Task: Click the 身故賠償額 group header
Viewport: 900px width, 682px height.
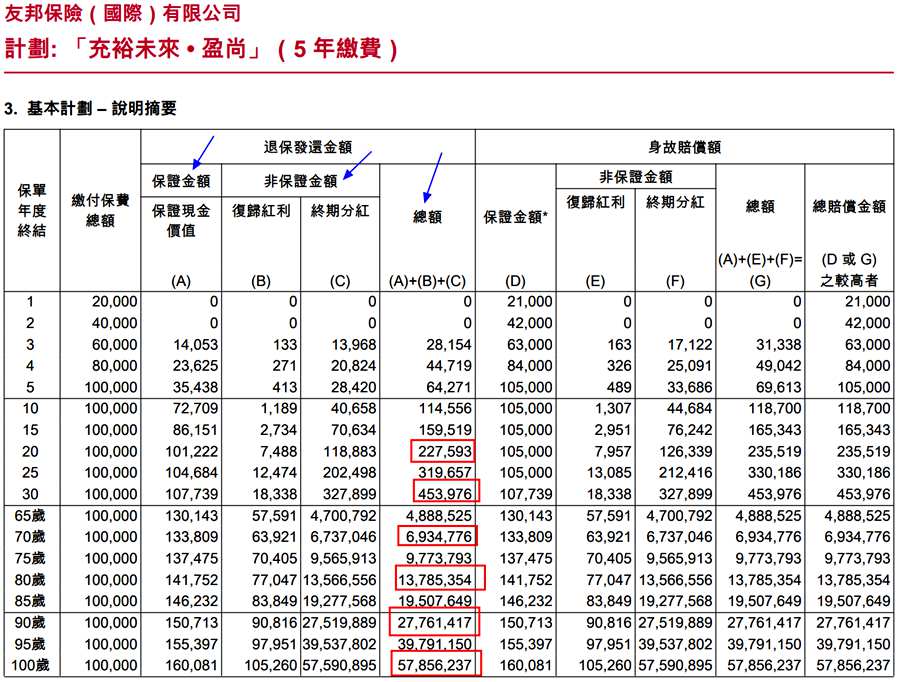Action: coord(686,148)
